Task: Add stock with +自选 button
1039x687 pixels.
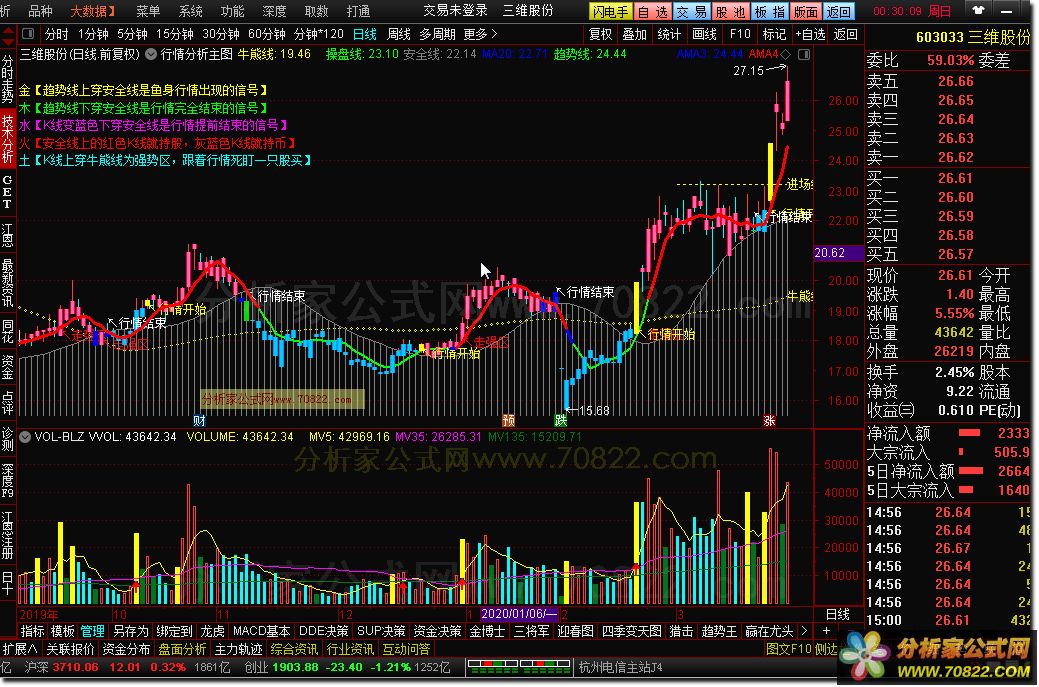Action: coord(810,34)
